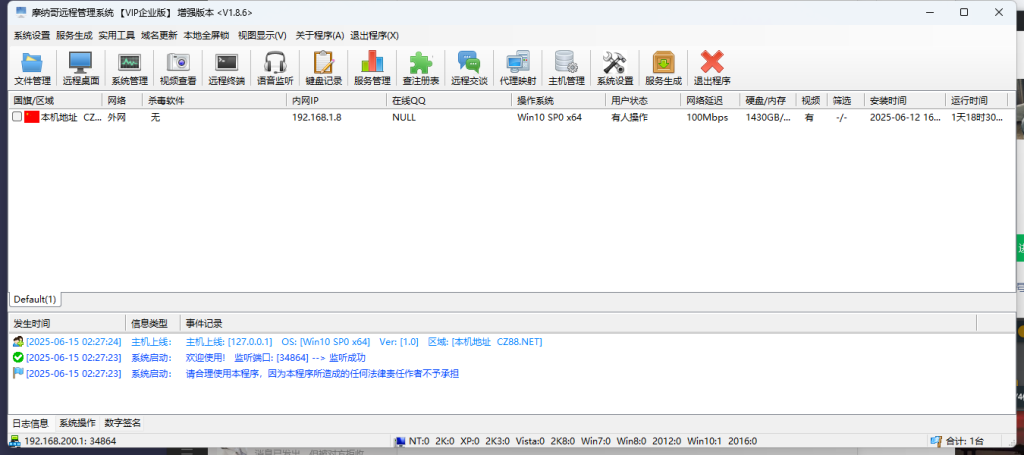Open the 退出程序(X) menu in menu bar
The image size is (1024, 455).
[375, 35]
